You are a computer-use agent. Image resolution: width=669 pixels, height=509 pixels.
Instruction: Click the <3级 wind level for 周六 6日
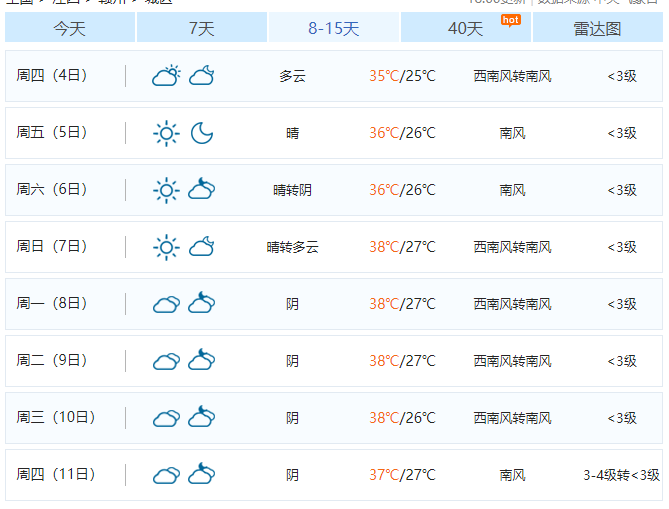tap(622, 190)
